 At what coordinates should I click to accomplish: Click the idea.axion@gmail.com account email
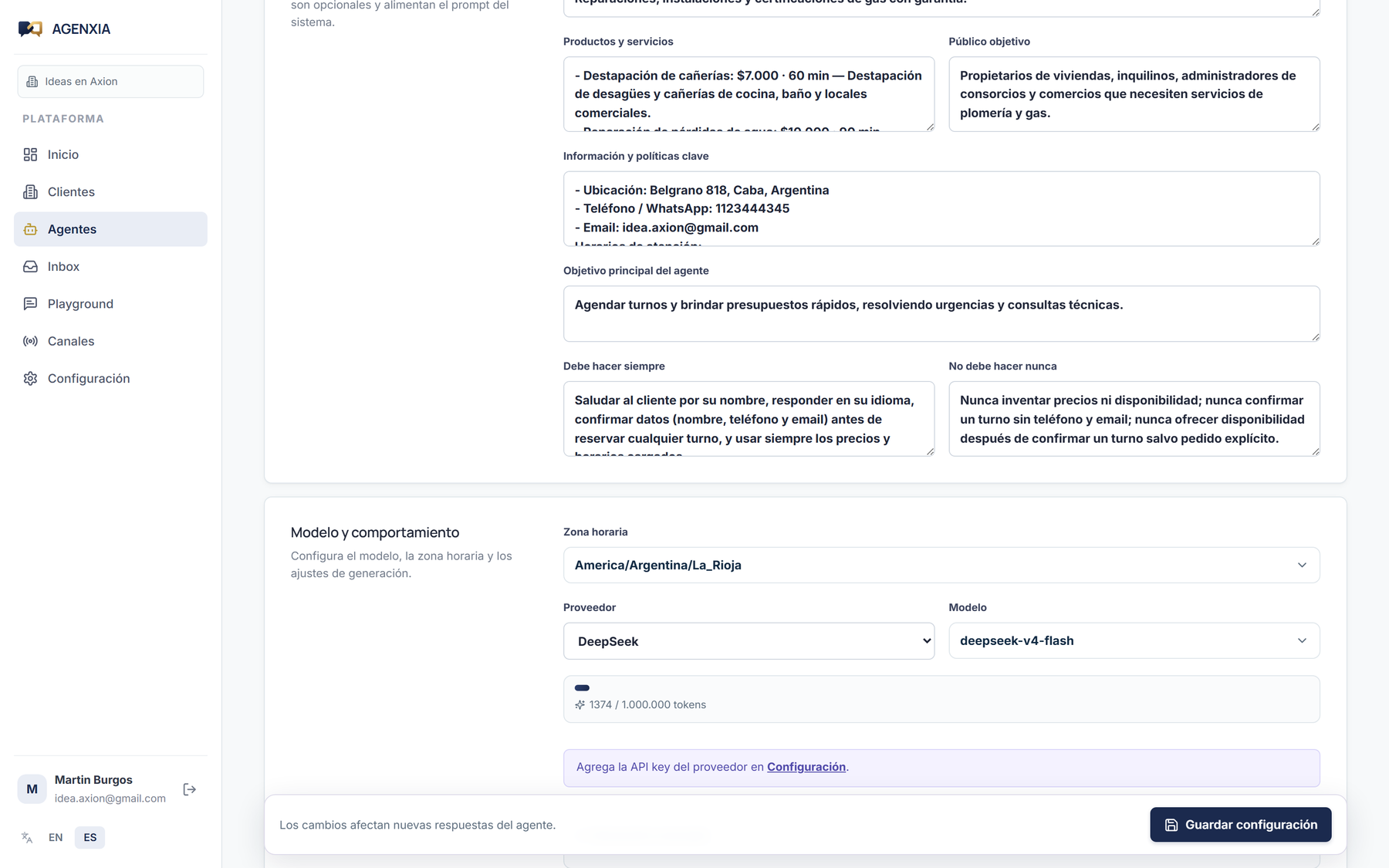pyautogui.click(x=110, y=799)
